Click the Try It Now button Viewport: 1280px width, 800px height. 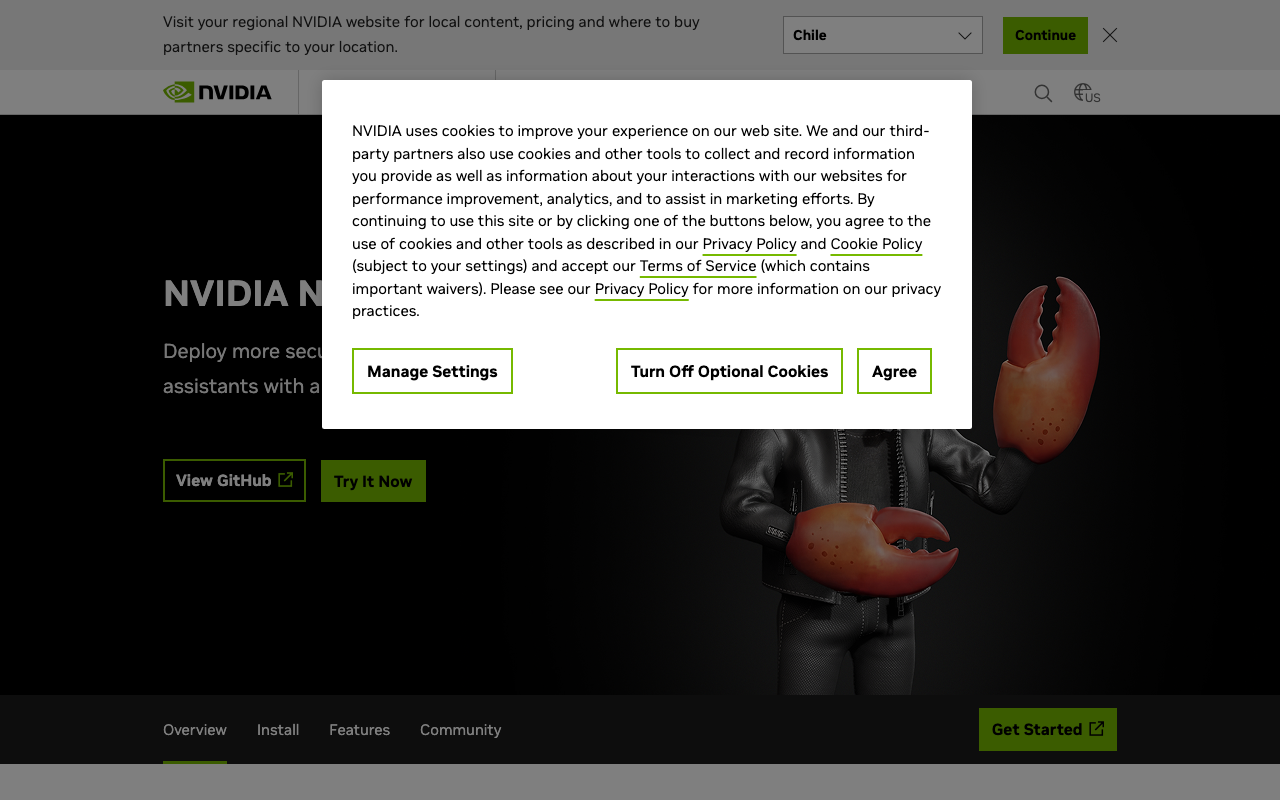pyautogui.click(x=373, y=481)
